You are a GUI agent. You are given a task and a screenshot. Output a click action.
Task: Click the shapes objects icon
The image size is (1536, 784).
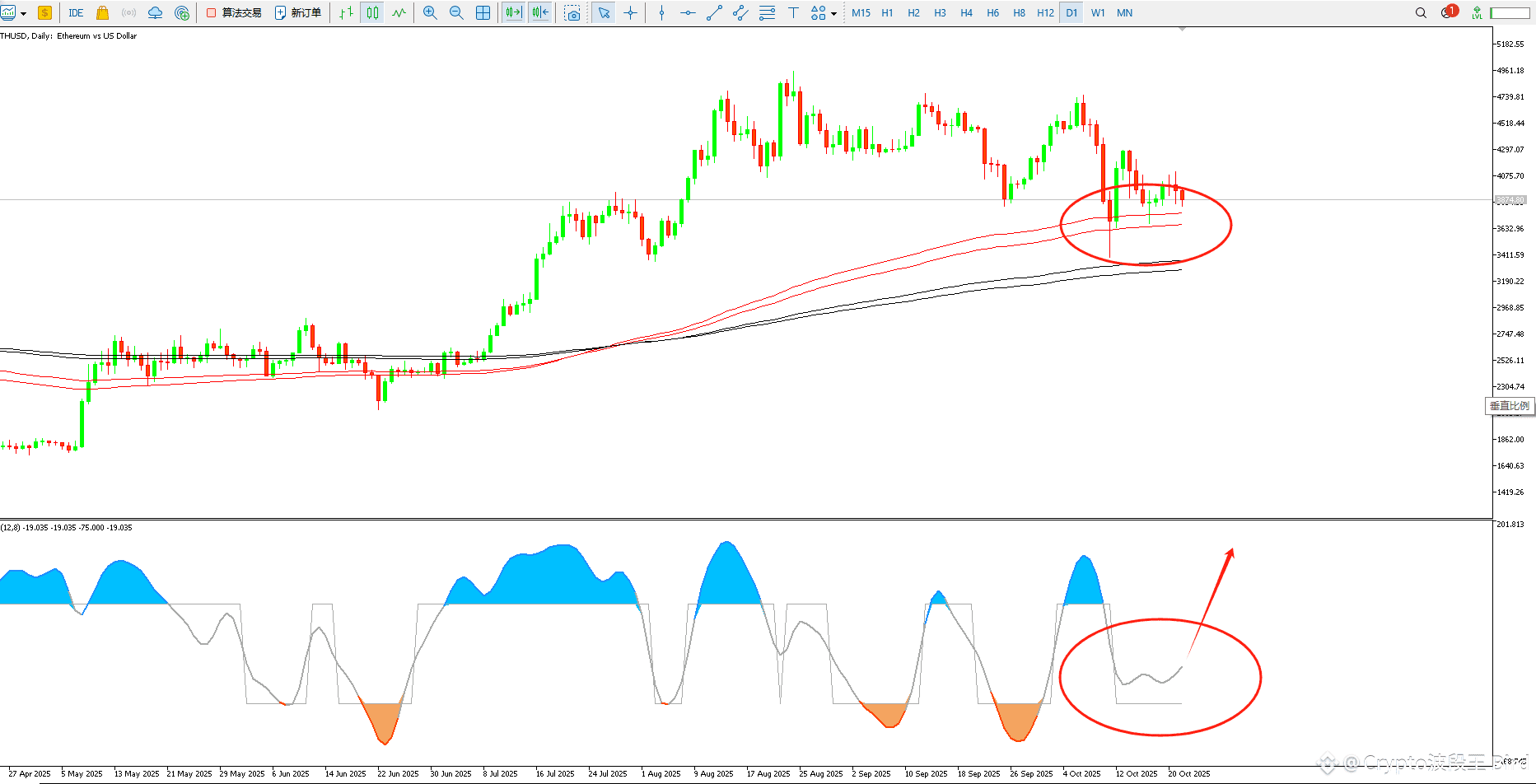pyautogui.click(x=818, y=12)
